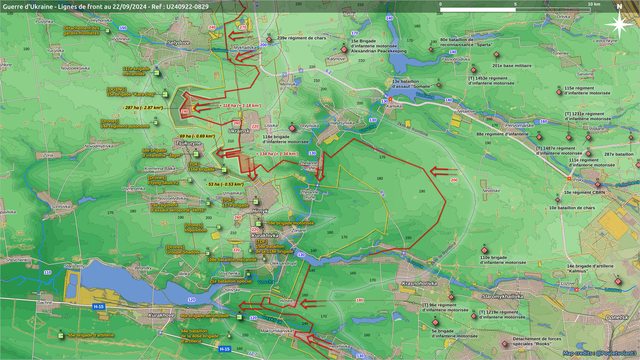Open the Map credits link
Viewport: 640px width, 360px height.
click(x=600, y=353)
